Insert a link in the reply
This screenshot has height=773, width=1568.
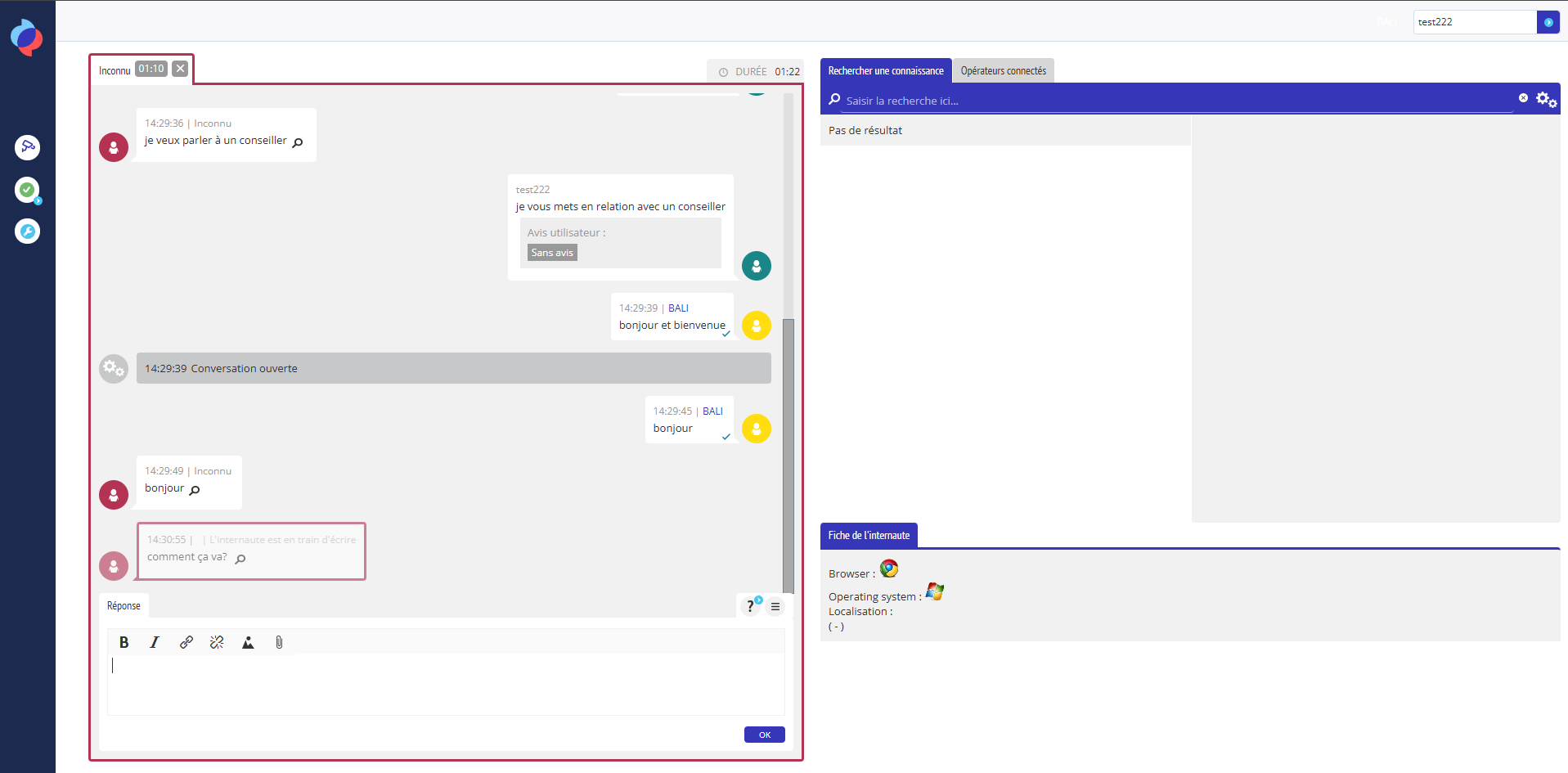point(186,642)
